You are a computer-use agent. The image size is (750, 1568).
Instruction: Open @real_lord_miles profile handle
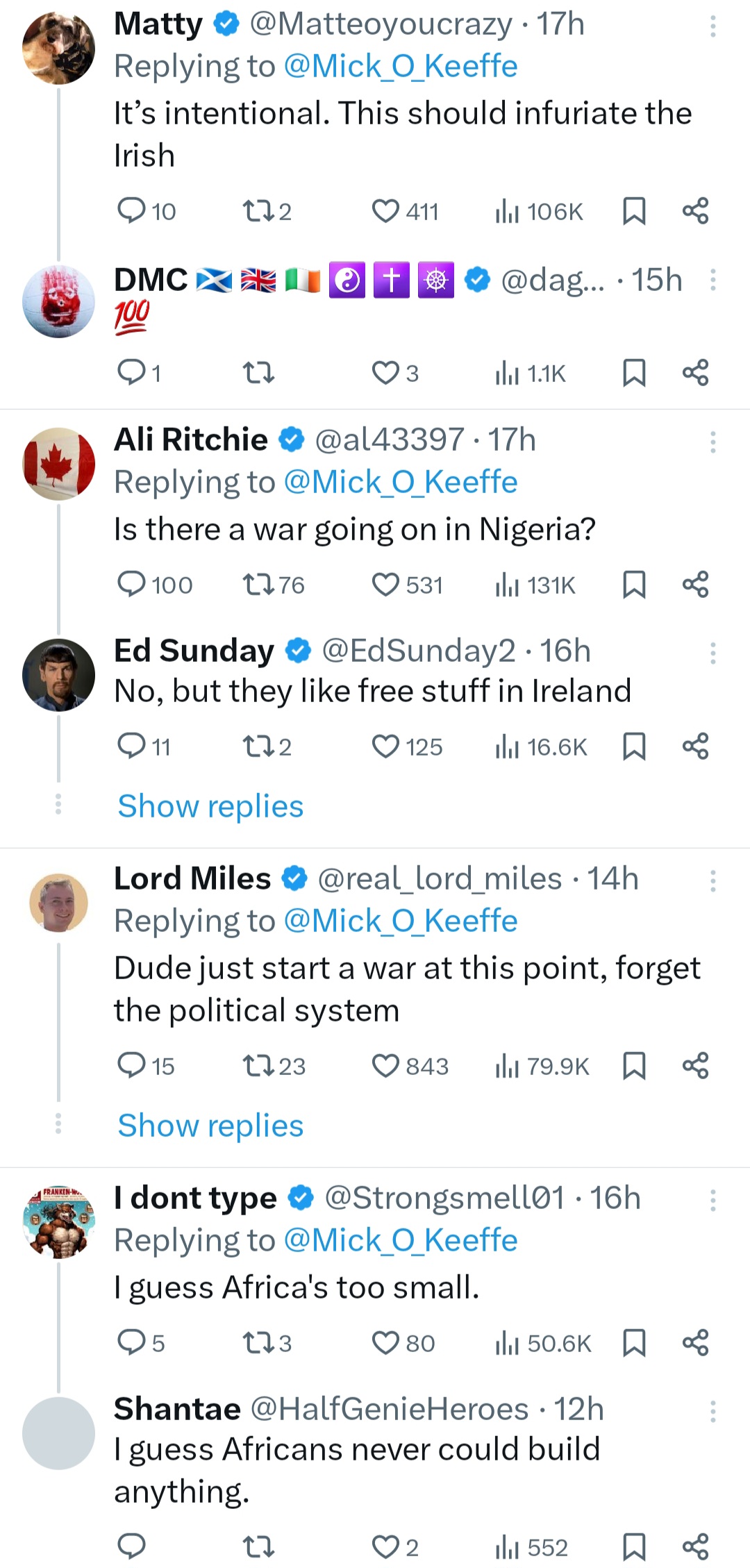point(440,879)
